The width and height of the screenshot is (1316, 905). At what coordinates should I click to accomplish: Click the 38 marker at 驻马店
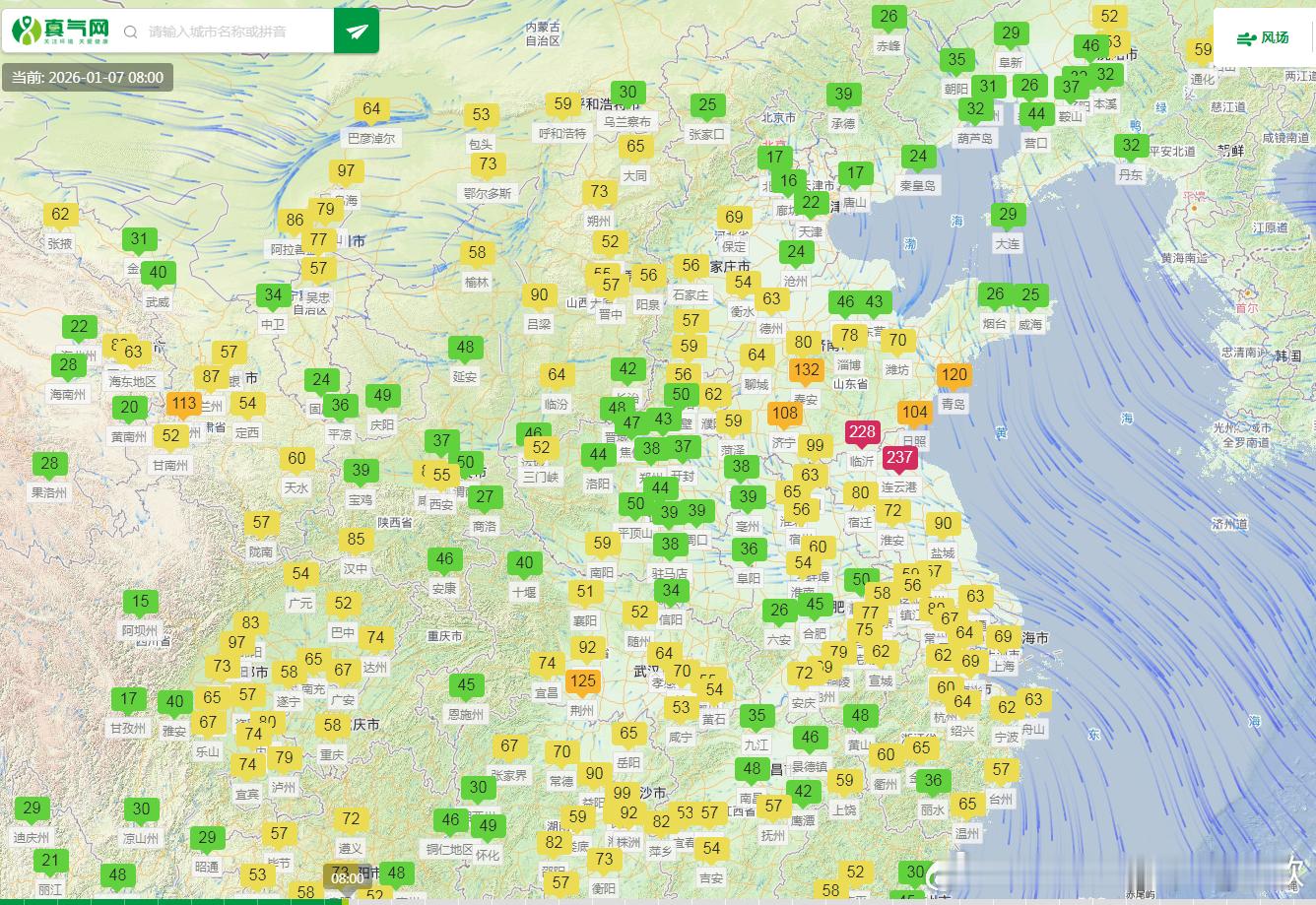671,545
